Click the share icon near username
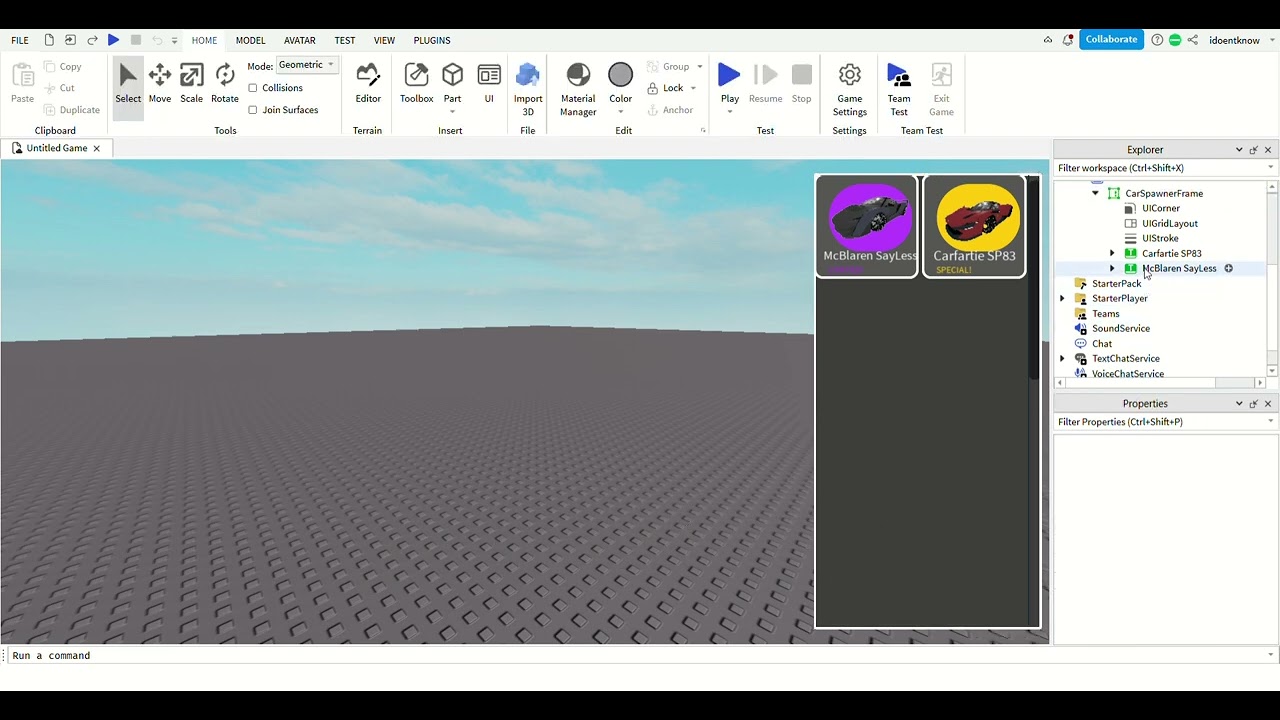The image size is (1280, 720). [1193, 40]
